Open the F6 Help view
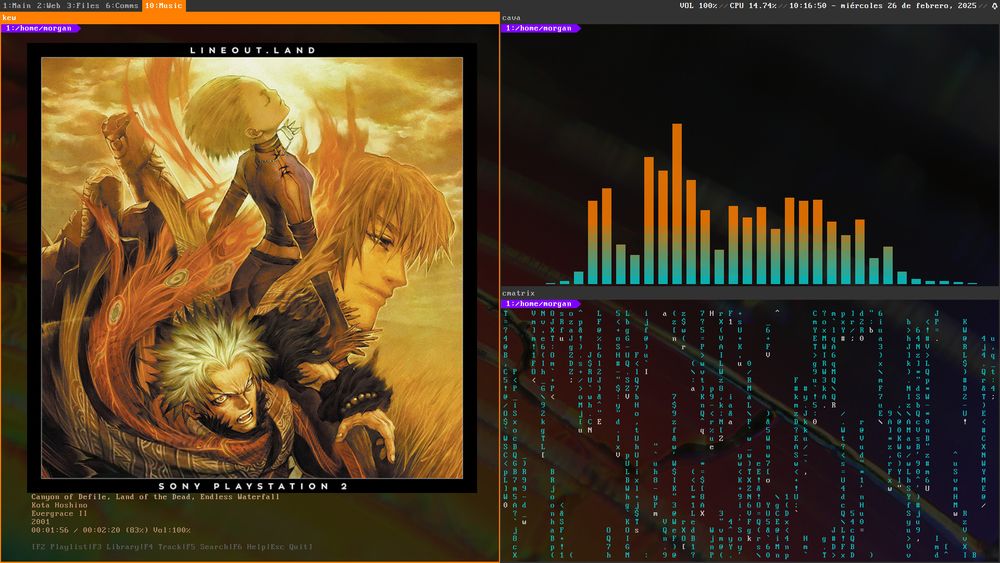 click(249, 547)
